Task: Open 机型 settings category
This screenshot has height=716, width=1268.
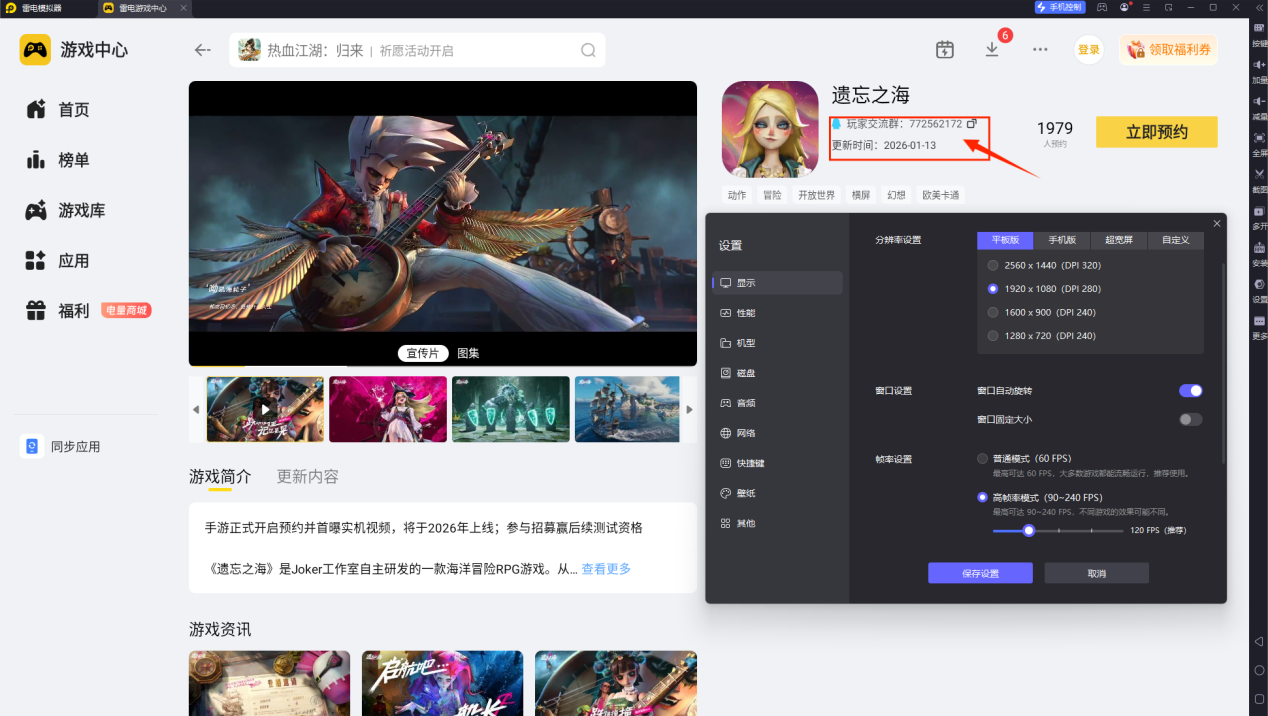Action: 778,343
